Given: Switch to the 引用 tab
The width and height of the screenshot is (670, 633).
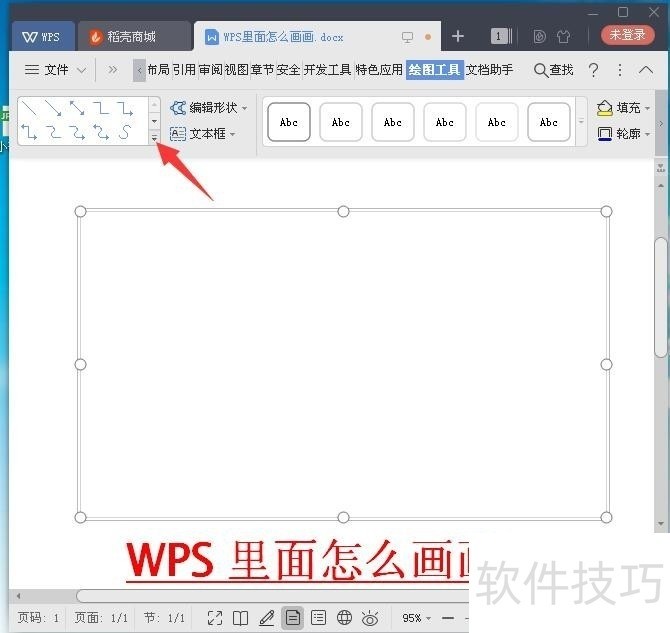Looking at the screenshot, I should [184, 70].
